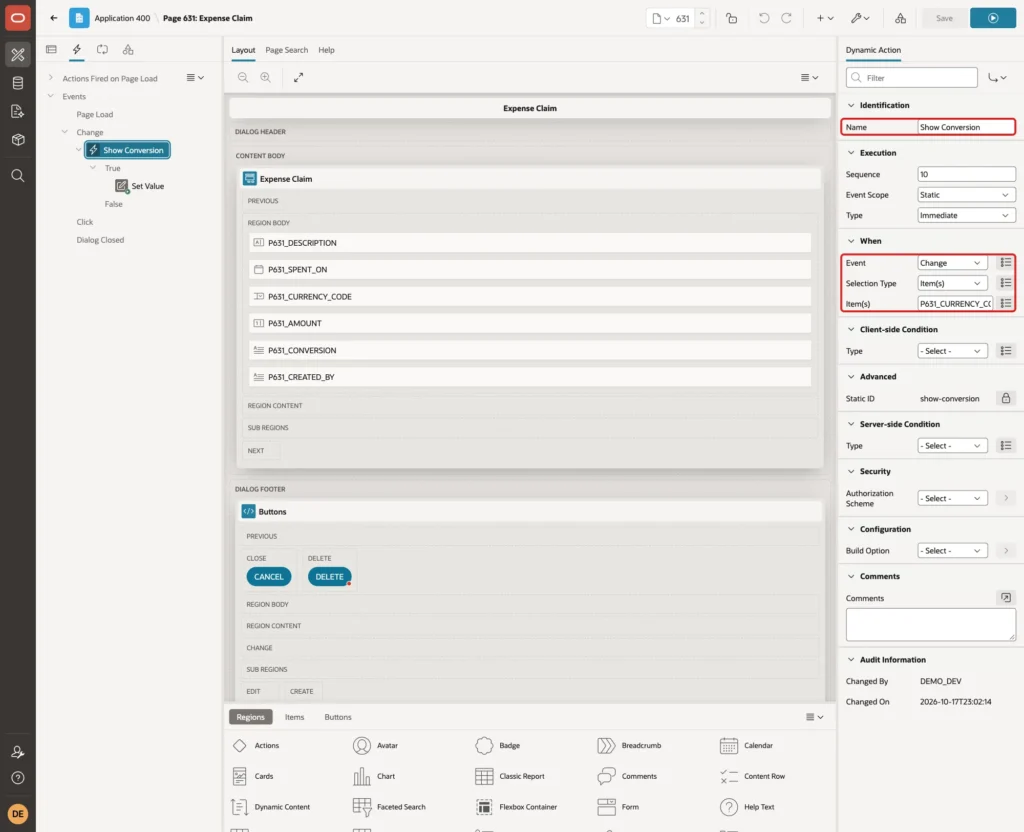Open SQL Workshop database icon

tap(18, 83)
